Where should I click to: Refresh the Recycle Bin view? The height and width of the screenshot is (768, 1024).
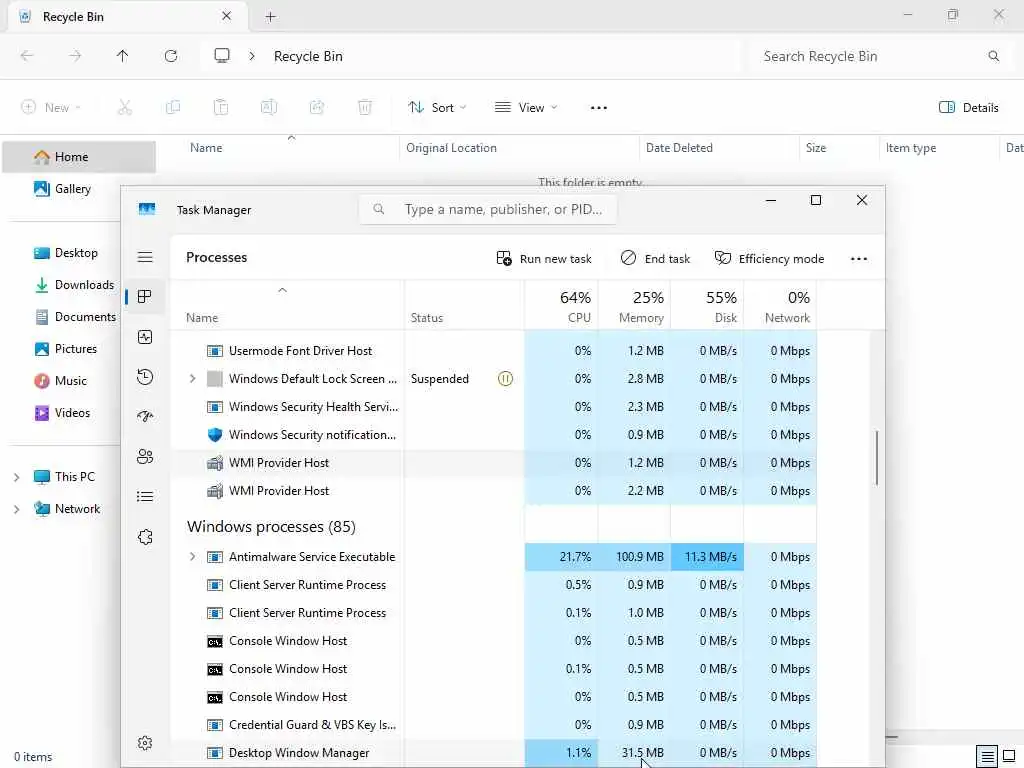[x=171, y=56]
